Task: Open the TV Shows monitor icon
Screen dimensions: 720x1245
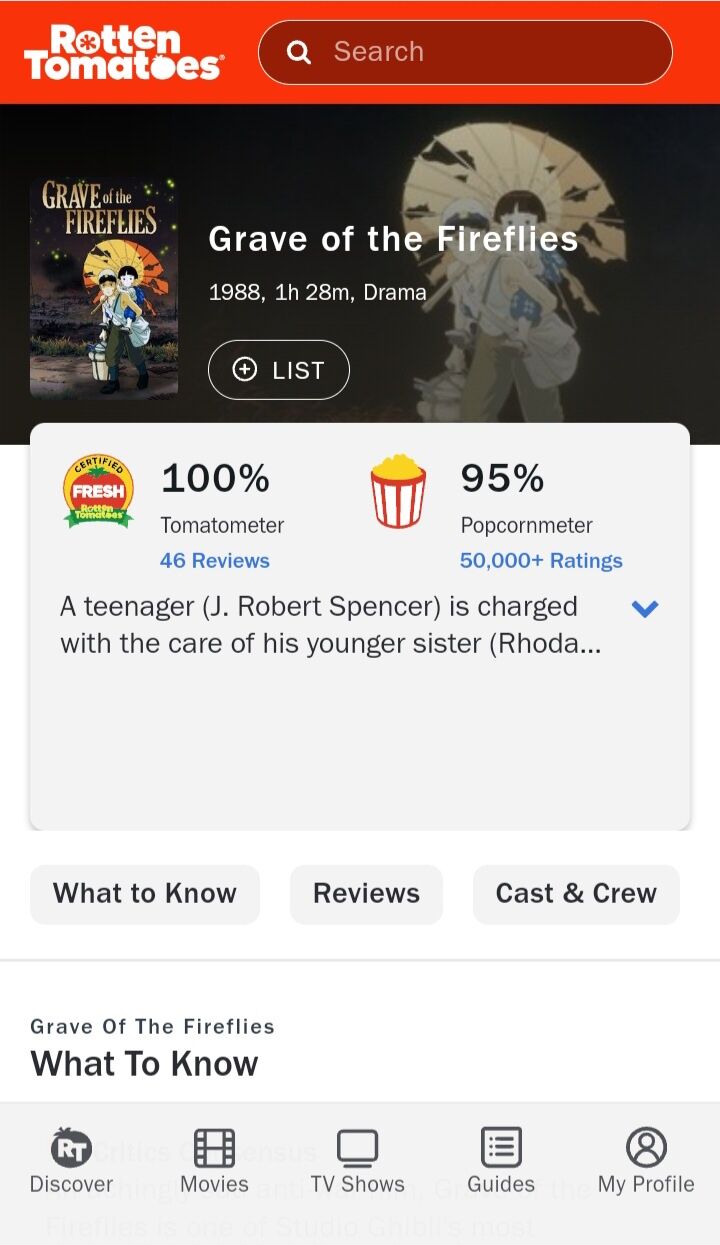Action: pos(357,1148)
